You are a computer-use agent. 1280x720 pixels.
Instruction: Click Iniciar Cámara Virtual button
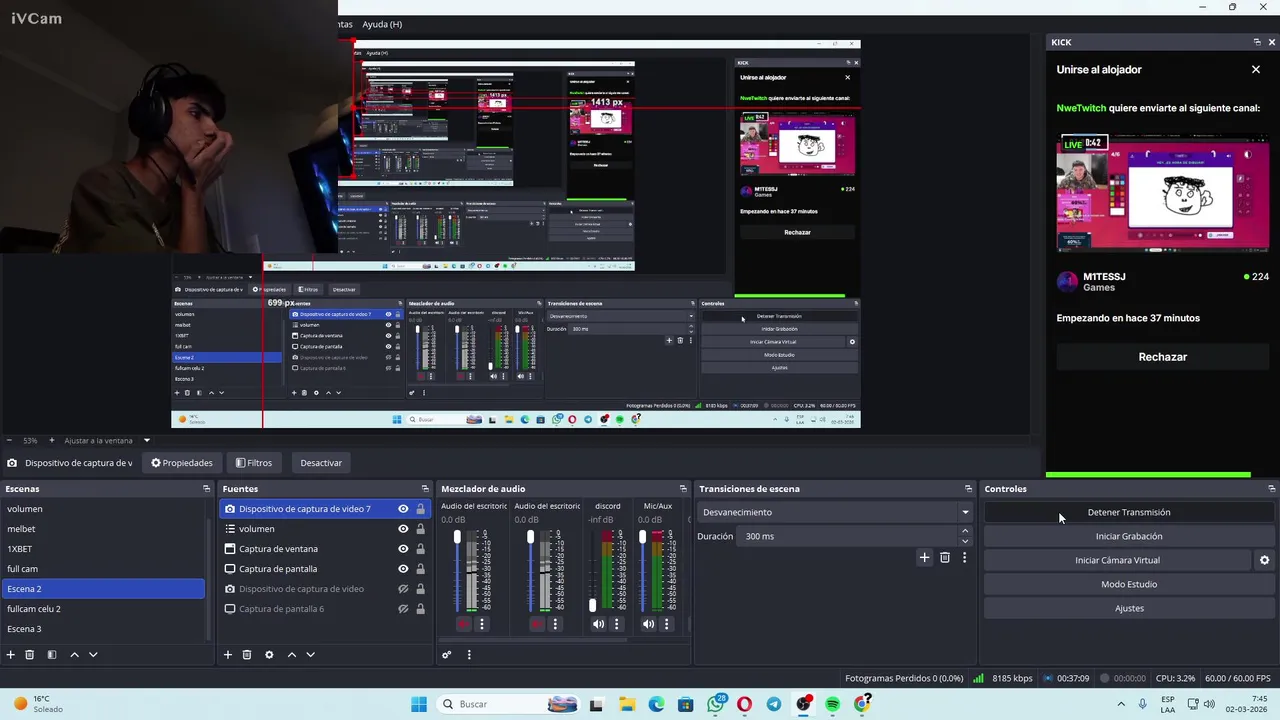click(x=1117, y=560)
